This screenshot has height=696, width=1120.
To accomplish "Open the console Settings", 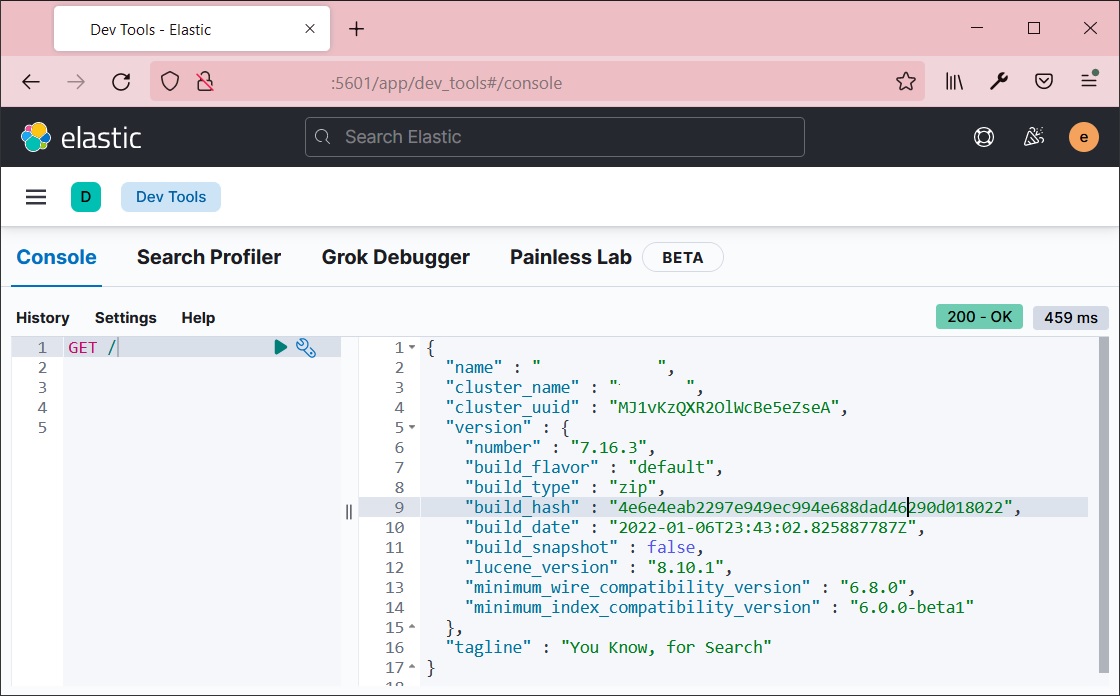I will click(126, 318).
